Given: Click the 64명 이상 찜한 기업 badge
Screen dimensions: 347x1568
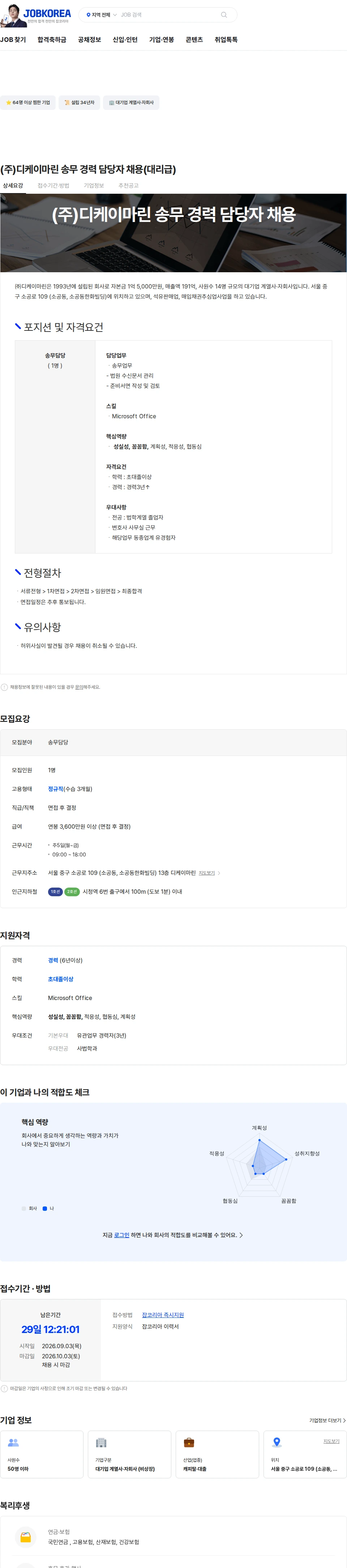Looking at the screenshot, I should [x=27, y=102].
